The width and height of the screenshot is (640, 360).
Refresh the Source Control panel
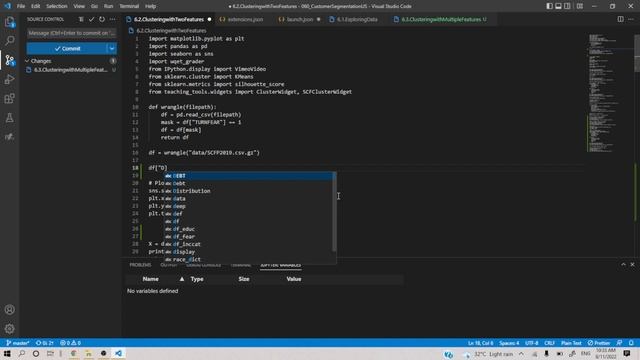(x=102, y=19)
